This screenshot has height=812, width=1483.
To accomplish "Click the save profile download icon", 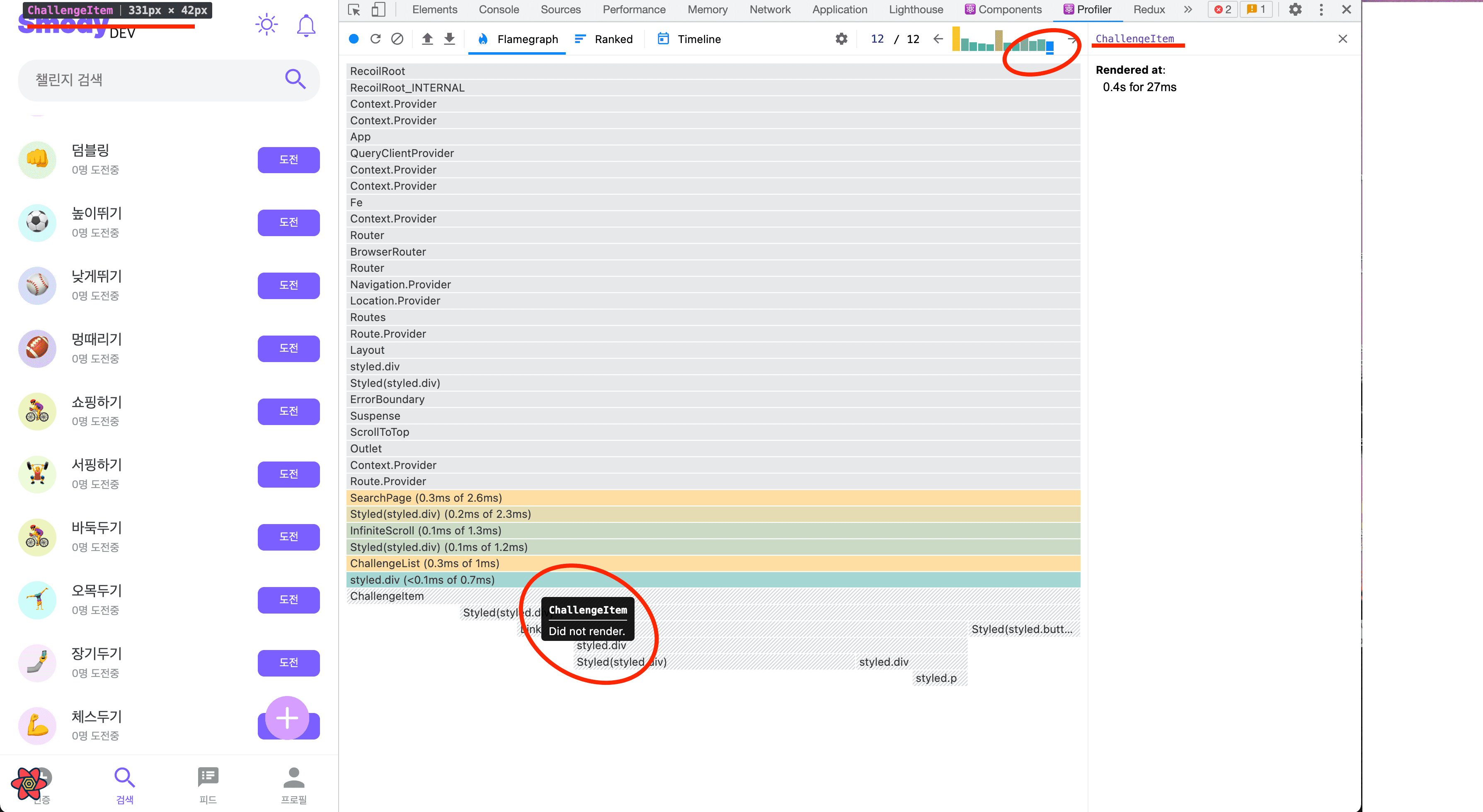I will click(450, 39).
